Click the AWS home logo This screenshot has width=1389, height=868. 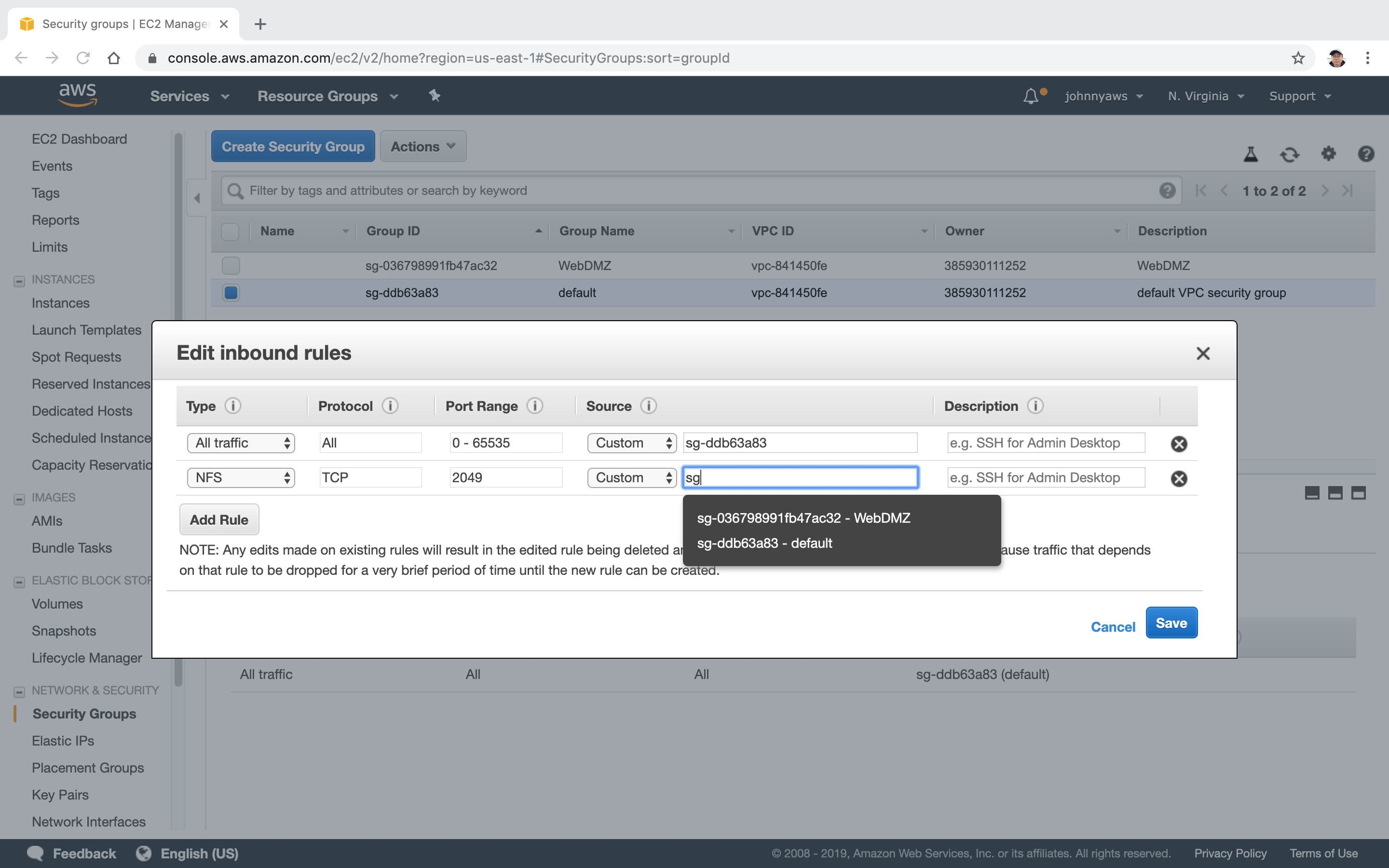click(76, 95)
